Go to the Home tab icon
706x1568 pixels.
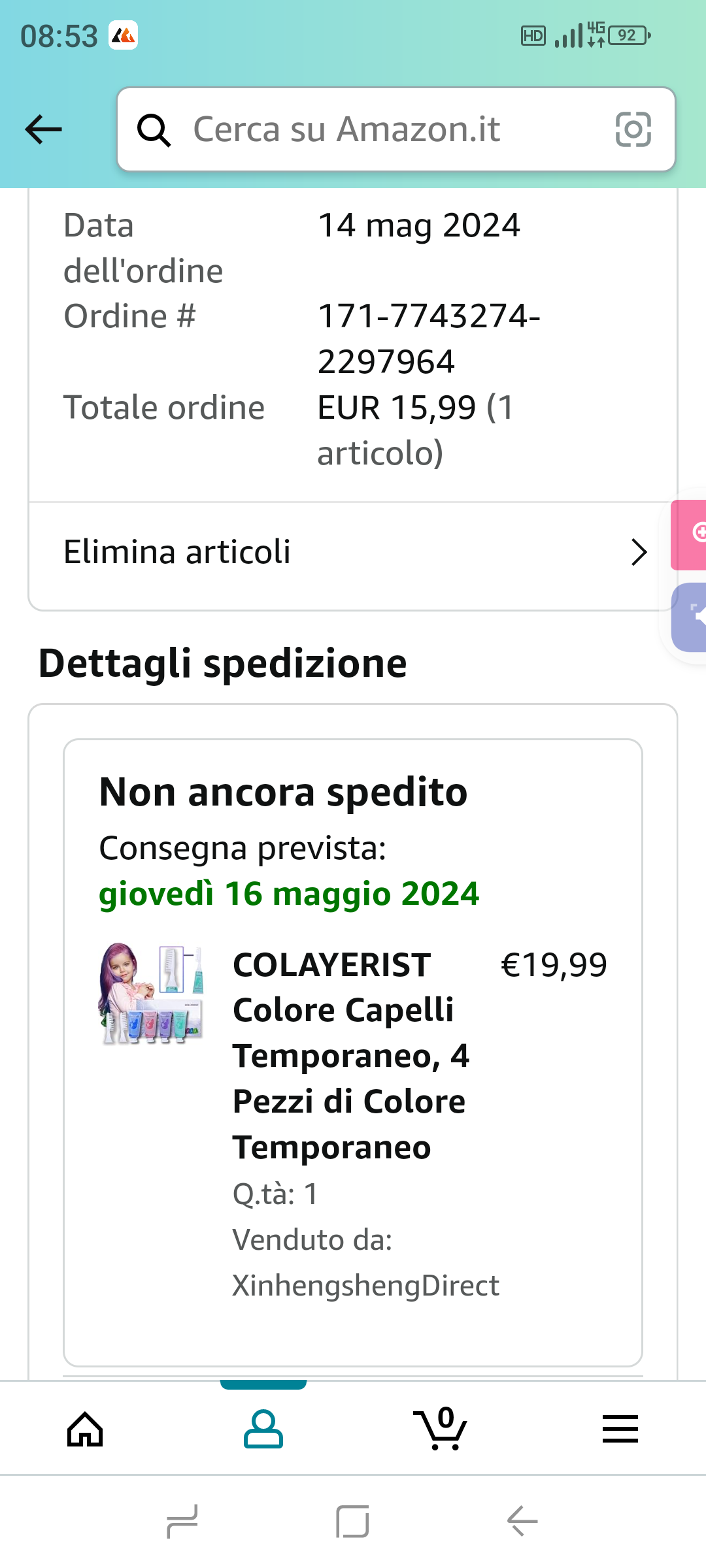tap(85, 1429)
